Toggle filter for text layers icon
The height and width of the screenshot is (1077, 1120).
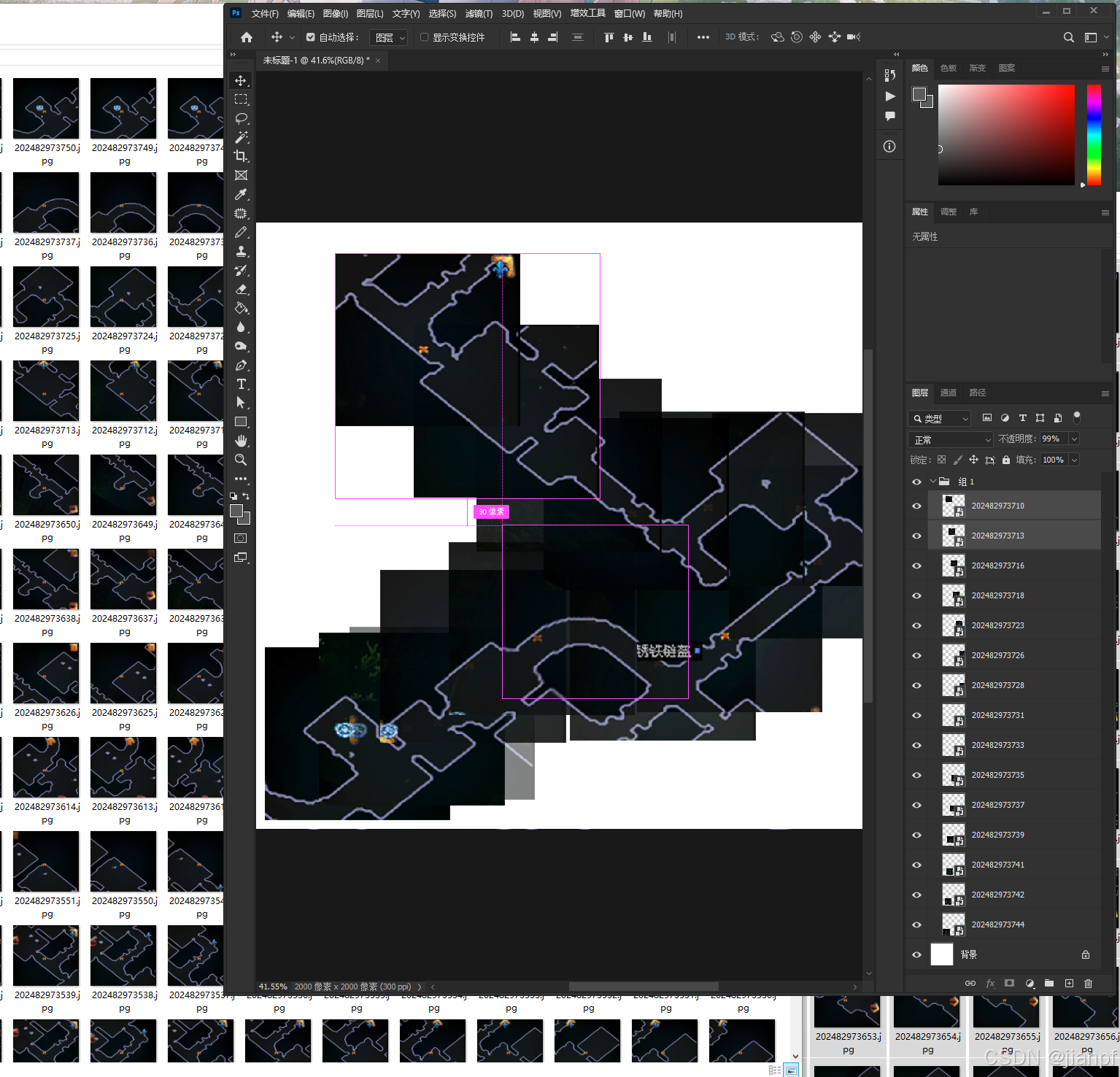[1022, 418]
